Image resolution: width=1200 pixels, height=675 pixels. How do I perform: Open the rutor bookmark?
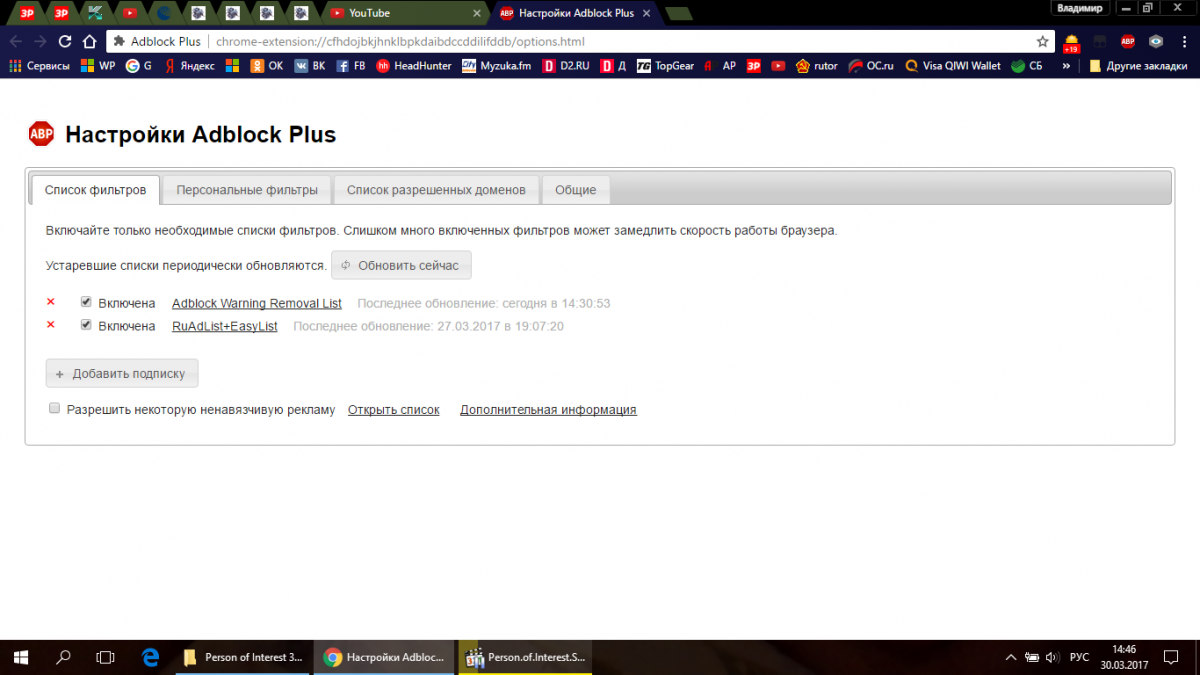[x=817, y=66]
